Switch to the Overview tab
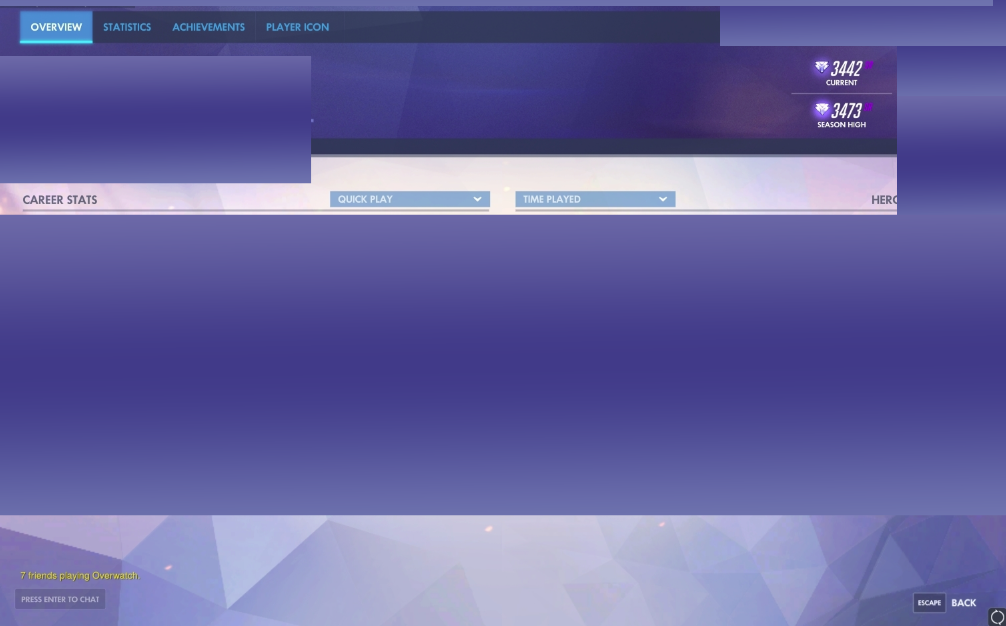This screenshot has width=1006, height=626. click(56, 27)
